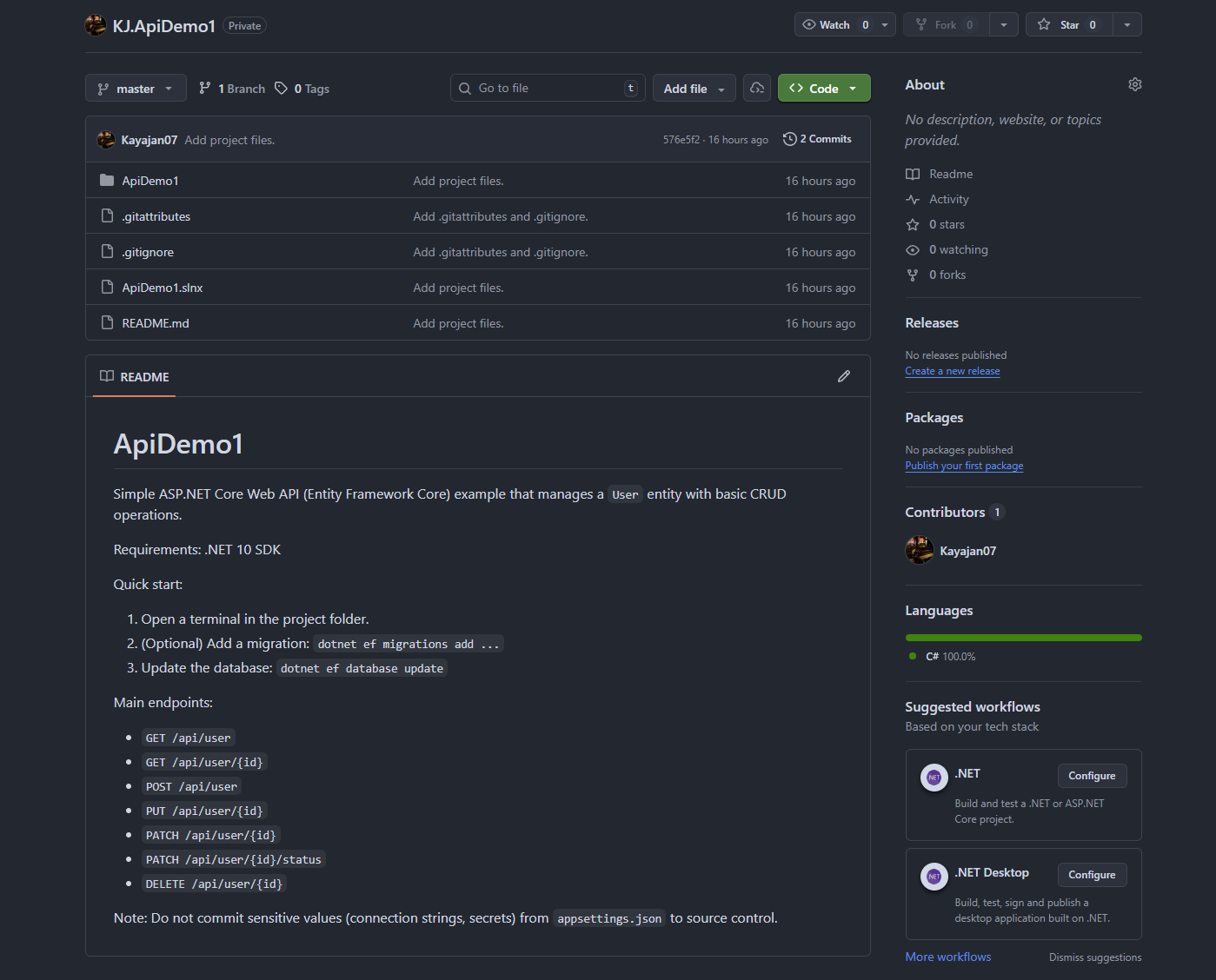Screen dimensions: 1216x980
Task: Expand the green Code dropdown
Action: 823,89
